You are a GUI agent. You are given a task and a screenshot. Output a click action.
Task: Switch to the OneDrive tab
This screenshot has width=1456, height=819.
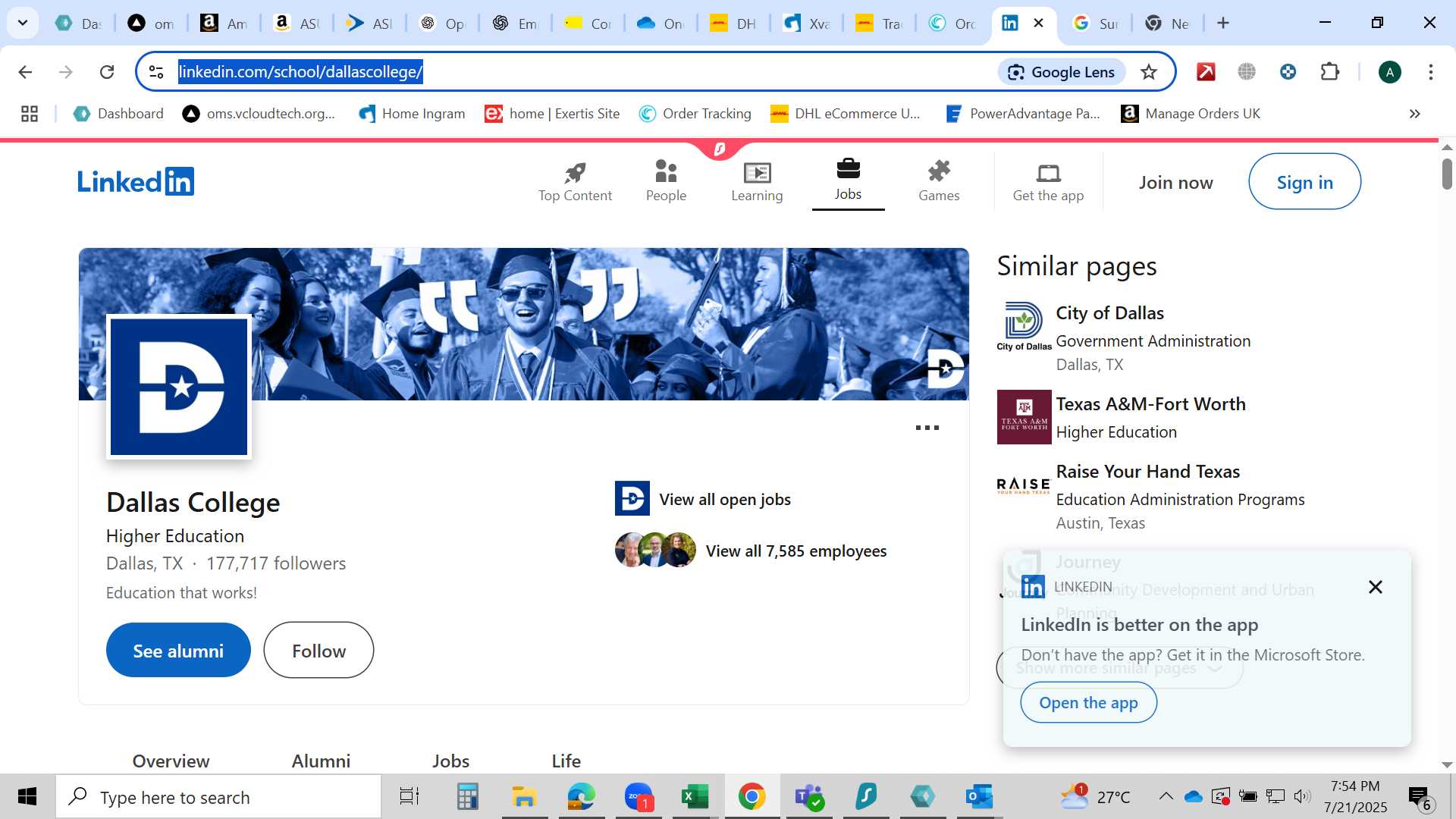click(660, 23)
